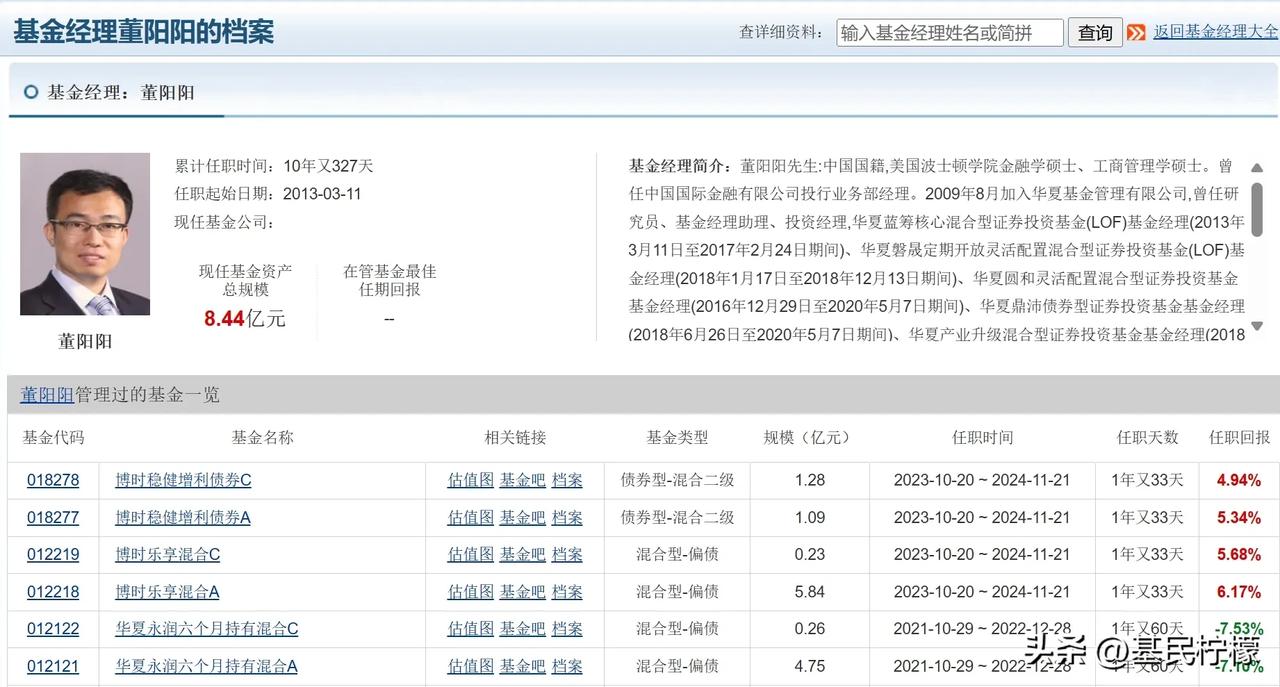Click the 任职天数 column header
Image resolution: width=1280 pixels, height=687 pixels.
[x=1148, y=438]
